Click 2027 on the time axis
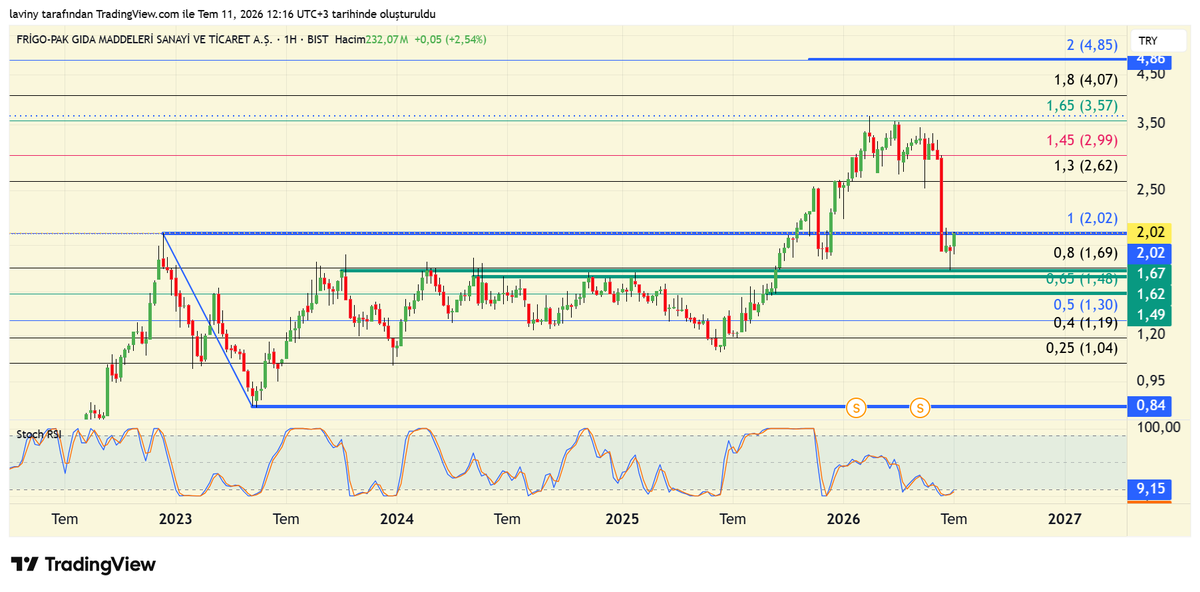Screen dimensions: 1200x592 [1065, 519]
